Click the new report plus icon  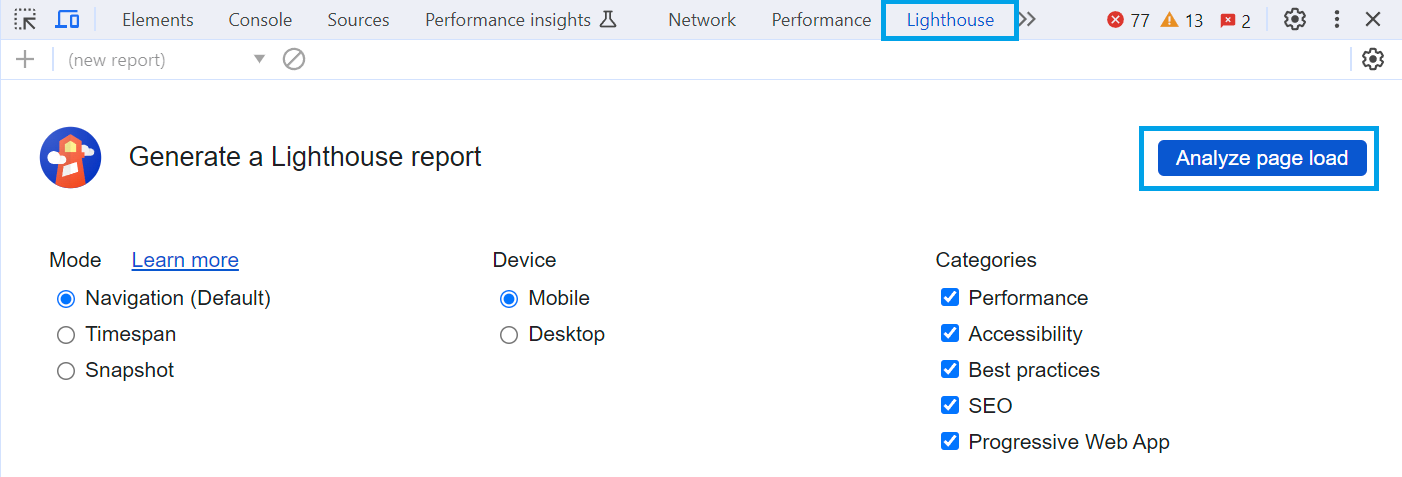pos(25,60)
